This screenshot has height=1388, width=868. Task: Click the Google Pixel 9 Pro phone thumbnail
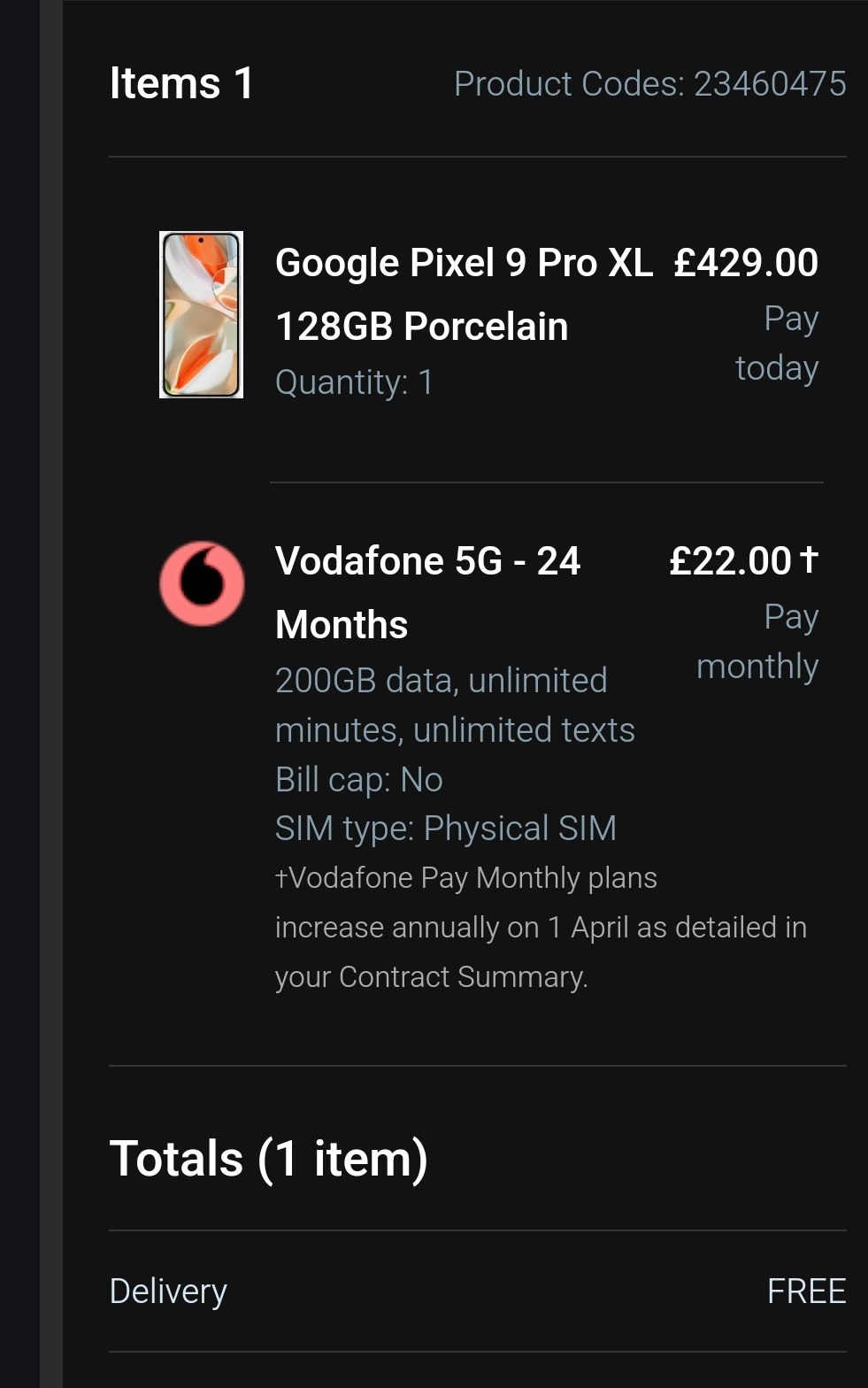coord(201,314)
